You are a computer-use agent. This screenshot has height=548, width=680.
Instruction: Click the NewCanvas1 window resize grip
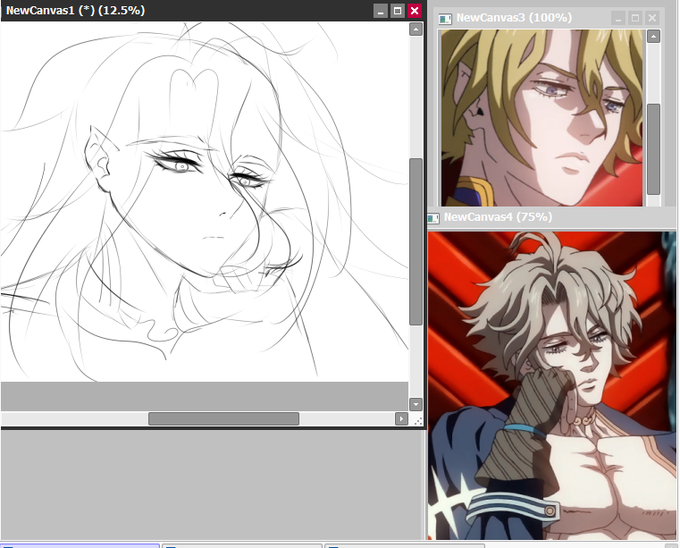pyautogui.click(x=418, y=421)
